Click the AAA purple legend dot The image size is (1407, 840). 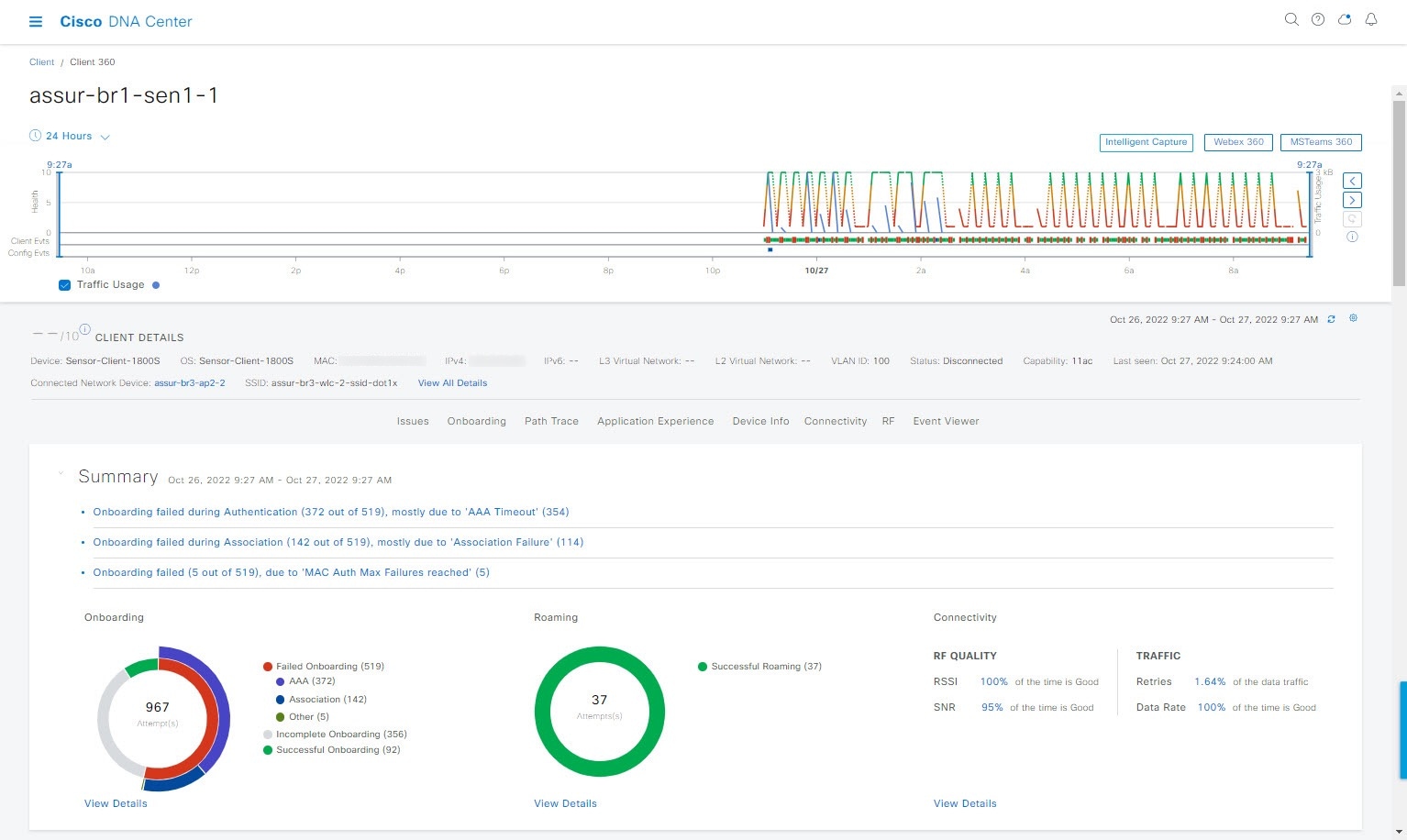[x=281, y=681]
